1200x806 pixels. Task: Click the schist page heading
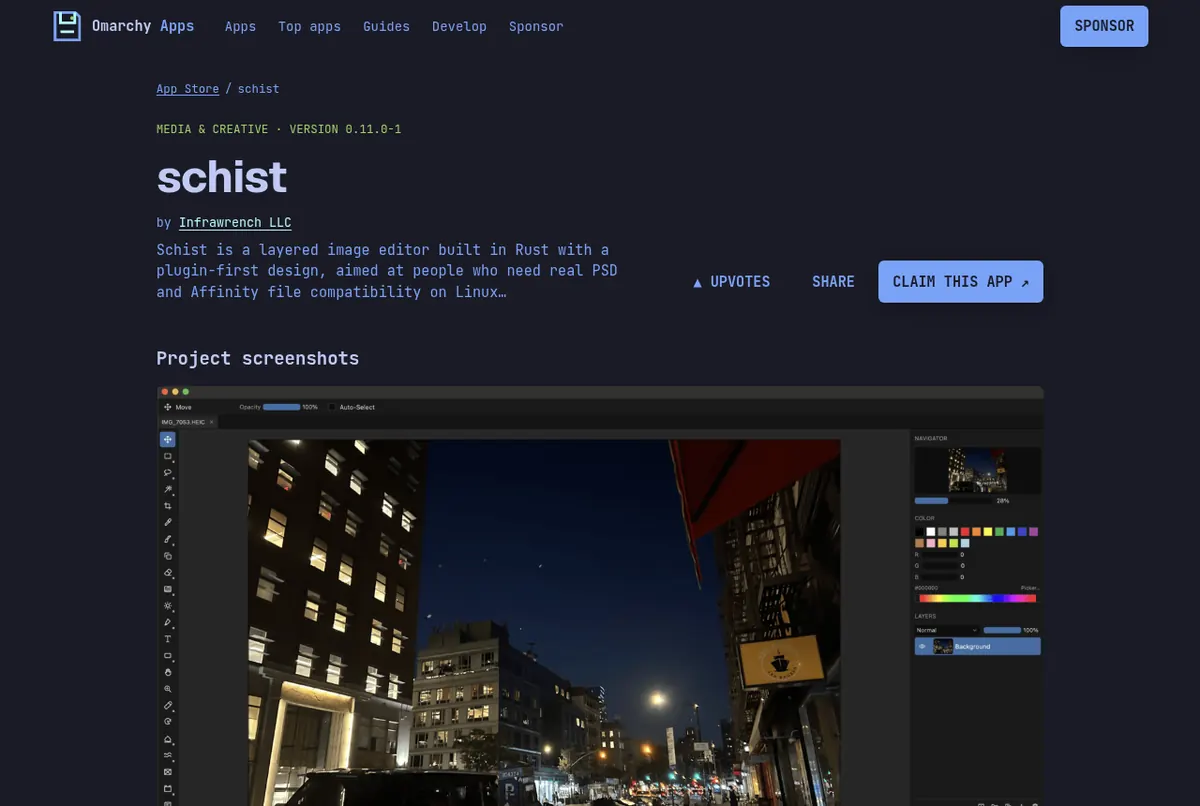point(222,177)
